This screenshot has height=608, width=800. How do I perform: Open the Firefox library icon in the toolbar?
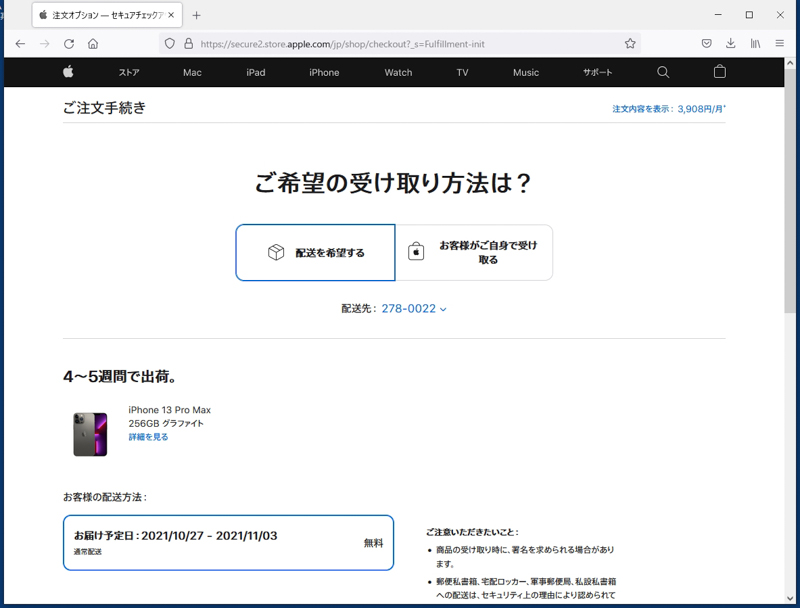tap(753, 44)
